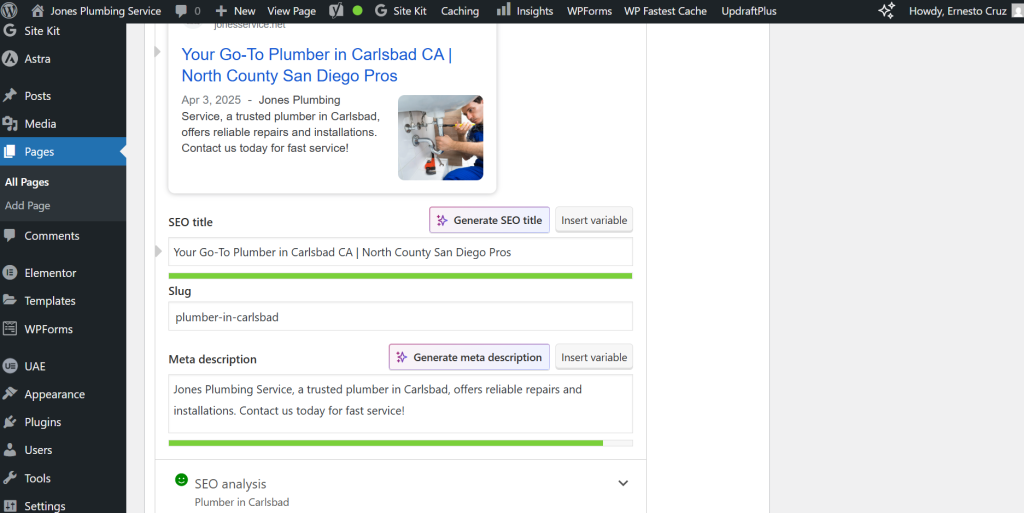Open the Yoast SEO icon in the admin bar
Image resolution: width=1024 pixels, height=513 pixels.
tap(338, 11)
